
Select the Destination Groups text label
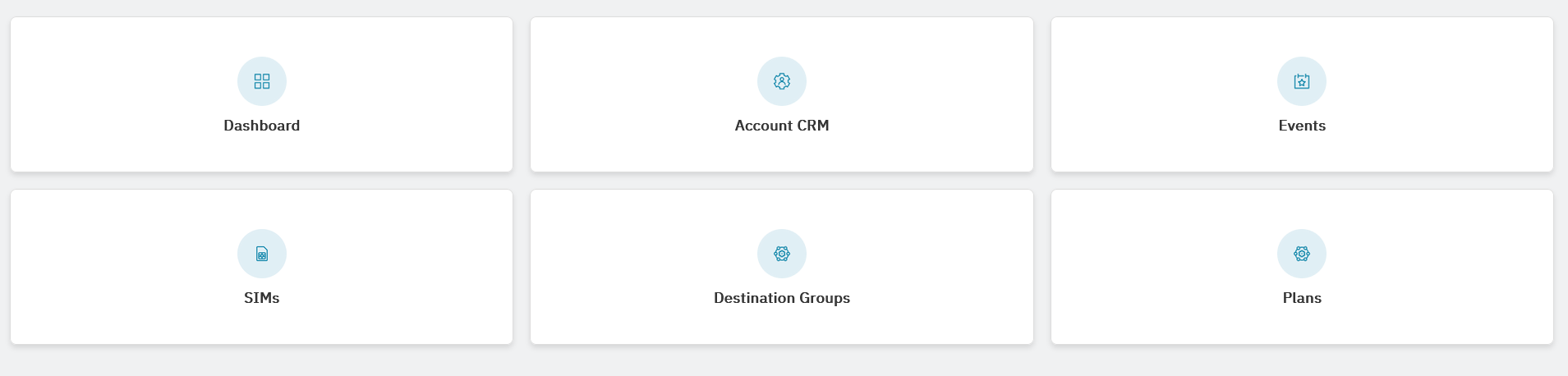tap(781, 298)
